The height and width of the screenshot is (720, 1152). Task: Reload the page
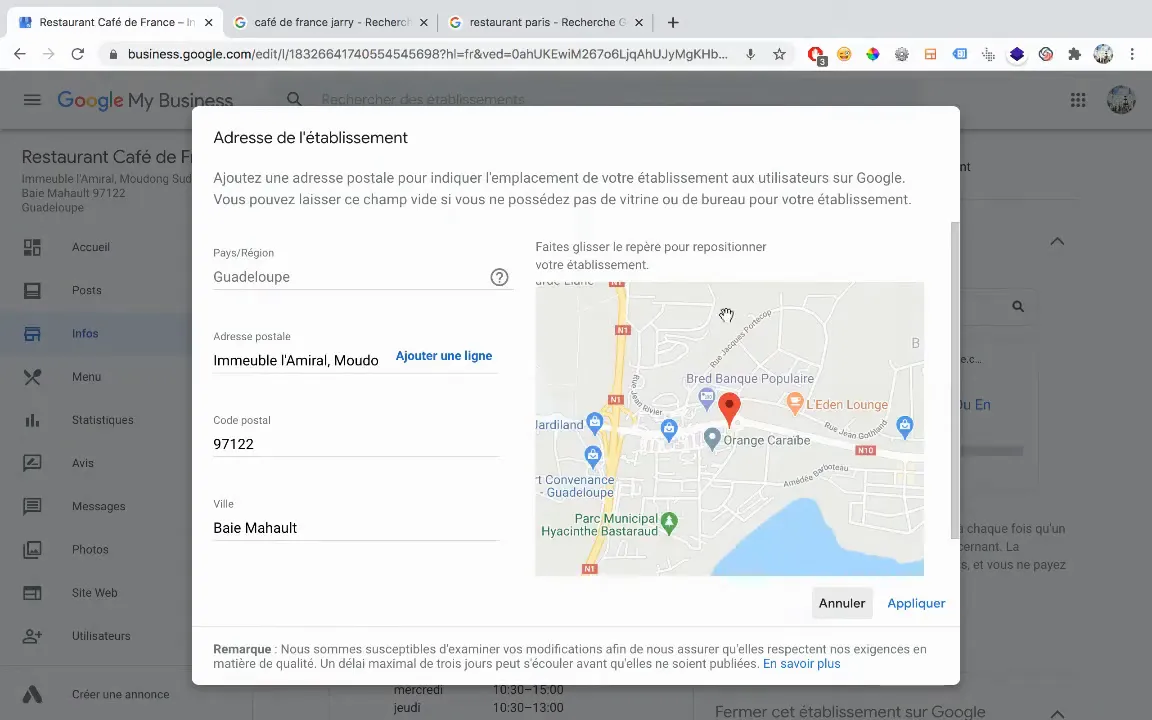[77, 54]
